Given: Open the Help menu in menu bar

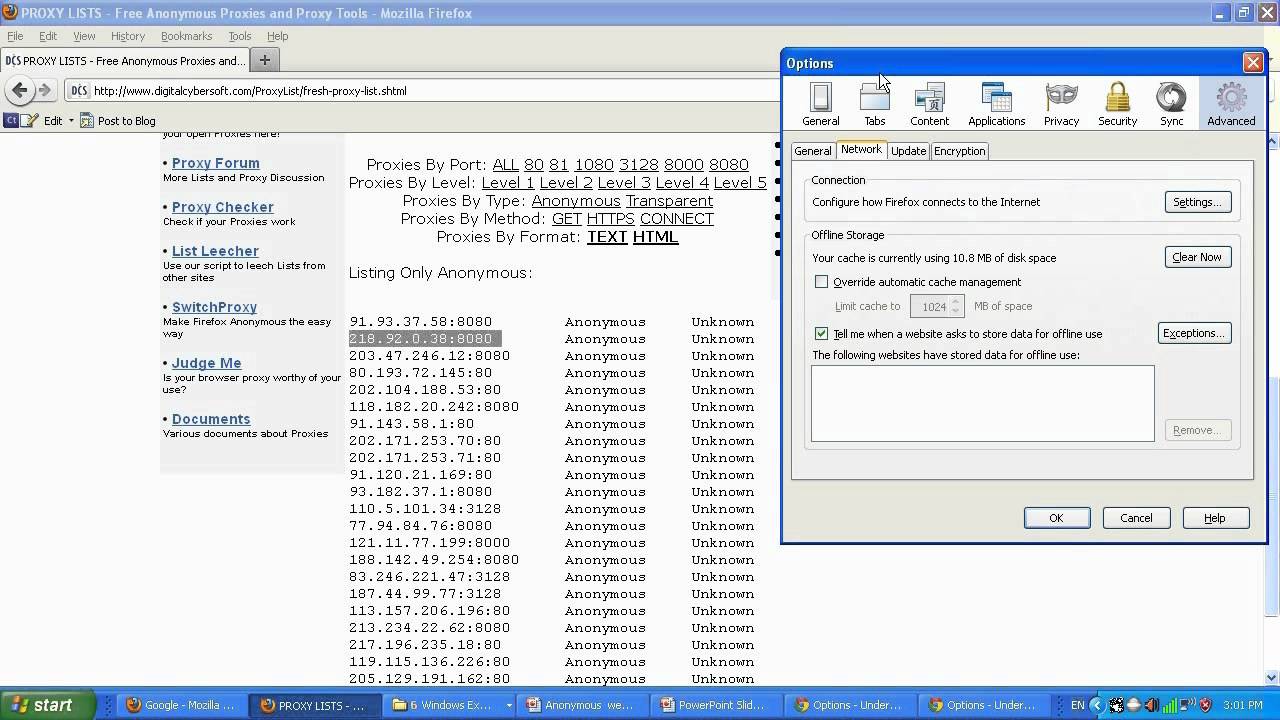Looking at the screenshot, I should [x=277, y=36].
